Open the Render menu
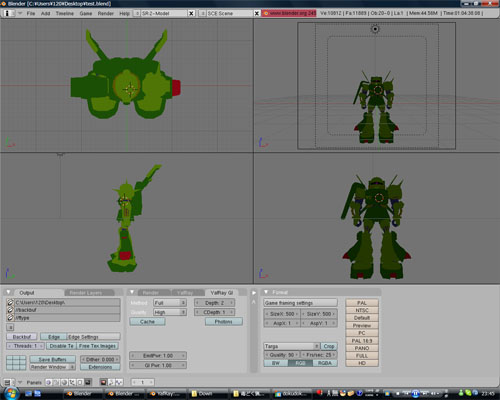The image size is (500, 400). tap(106, 13)
